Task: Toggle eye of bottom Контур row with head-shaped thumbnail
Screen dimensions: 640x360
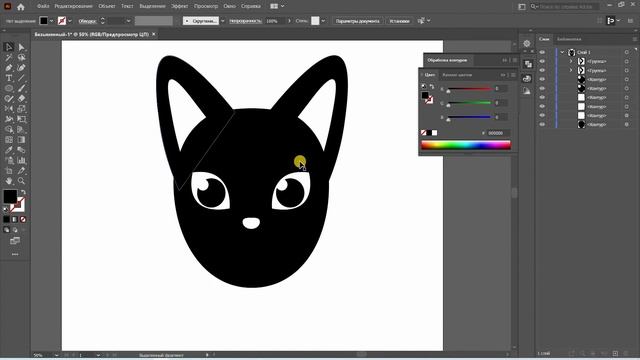Action: coord(542,124)
